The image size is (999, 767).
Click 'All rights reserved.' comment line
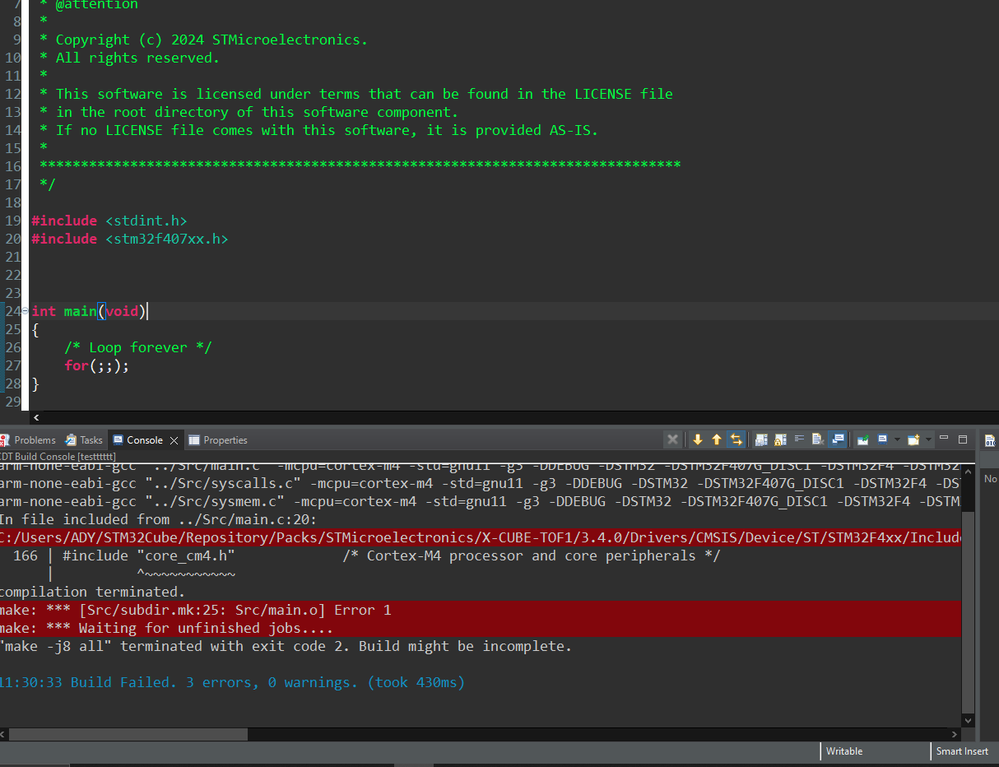click(x=129, y=58)
